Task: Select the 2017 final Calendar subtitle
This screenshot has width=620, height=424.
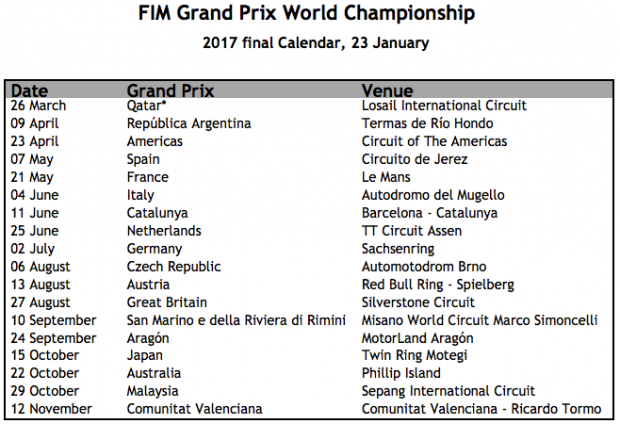Action: 316,43
